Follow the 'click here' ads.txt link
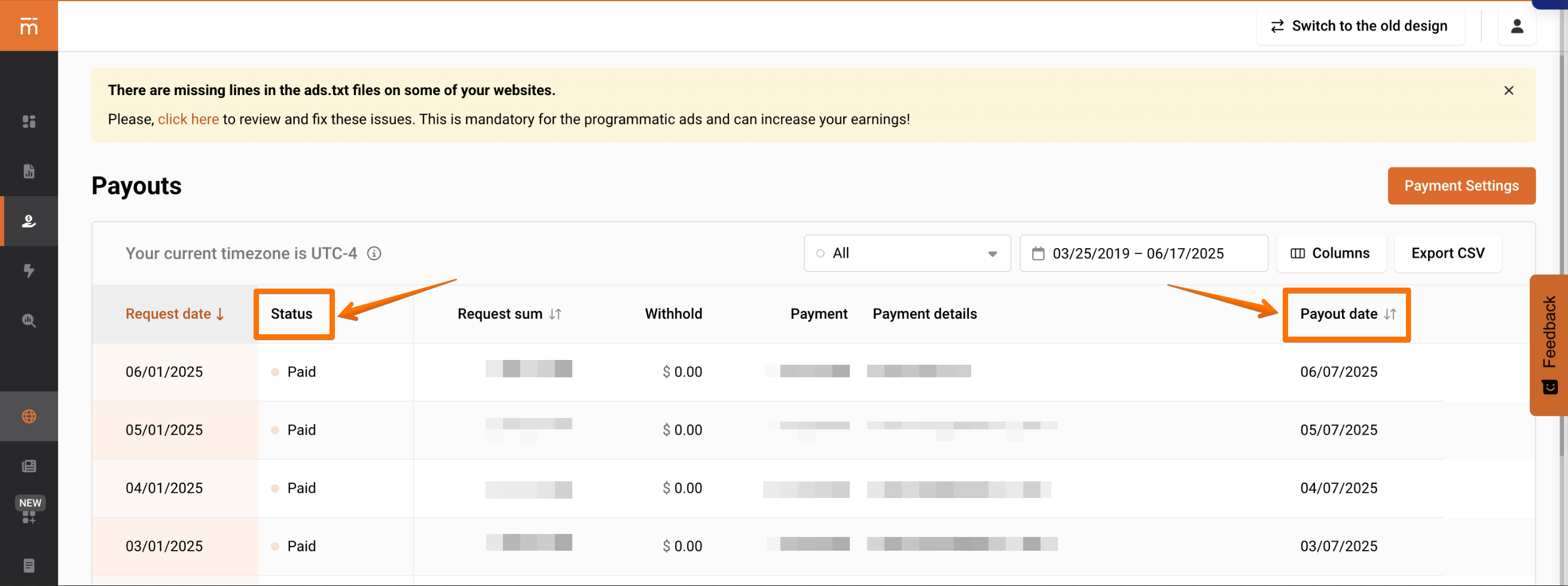The image size is (1568, 586). [188, 119]
